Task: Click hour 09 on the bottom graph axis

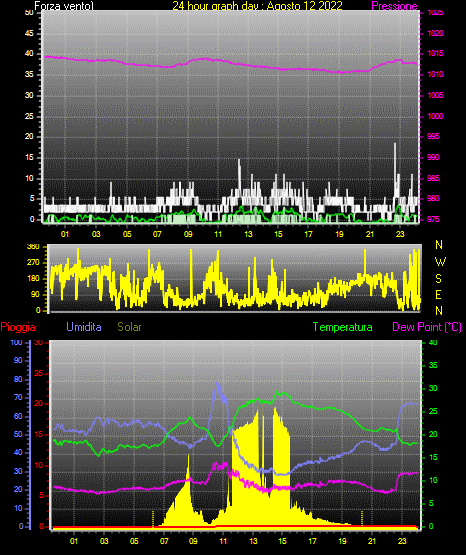Action: tap(193, 541)
